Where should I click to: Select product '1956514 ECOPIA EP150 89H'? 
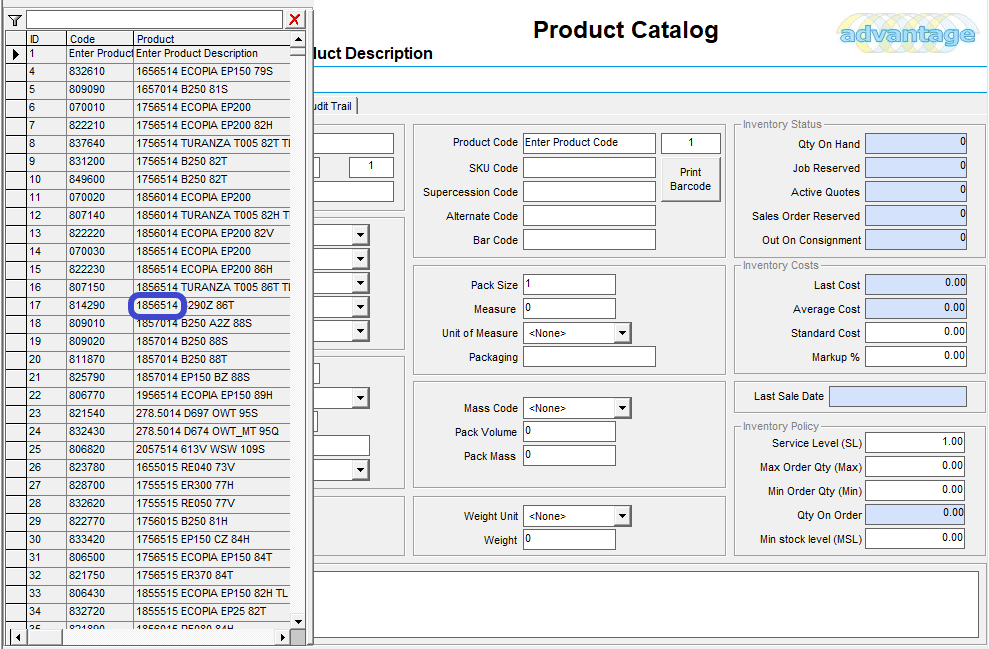tap(212, 395)
